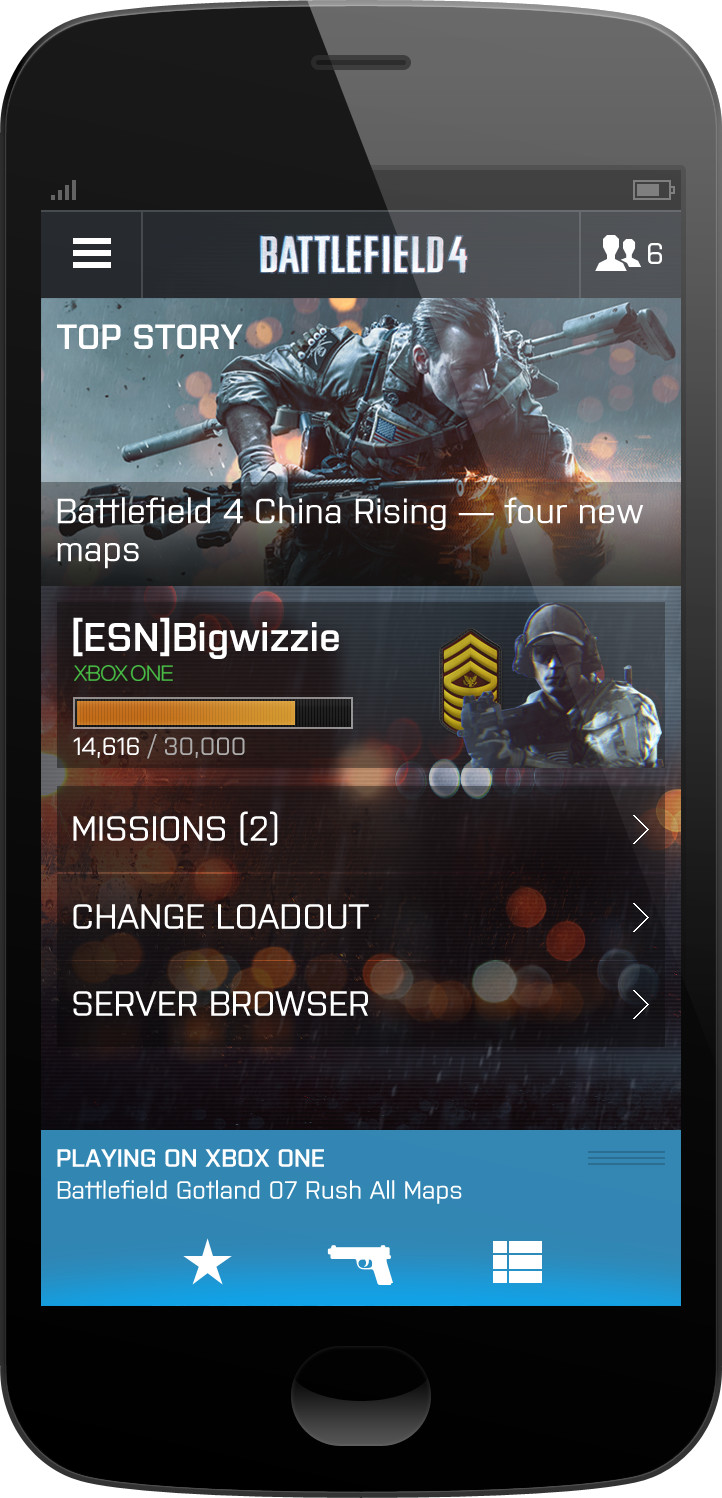This screenshot has width=722, height=1498.
Task: Open the hamburger menu
Action: 92,254
